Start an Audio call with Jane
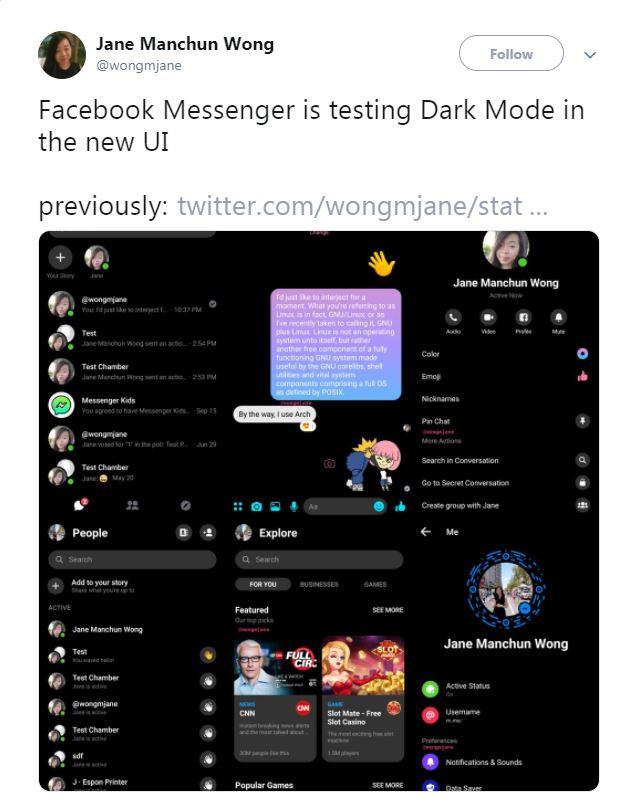Image resolution: width=632 pixels, height=808 pixels. (x=453, y=317)
